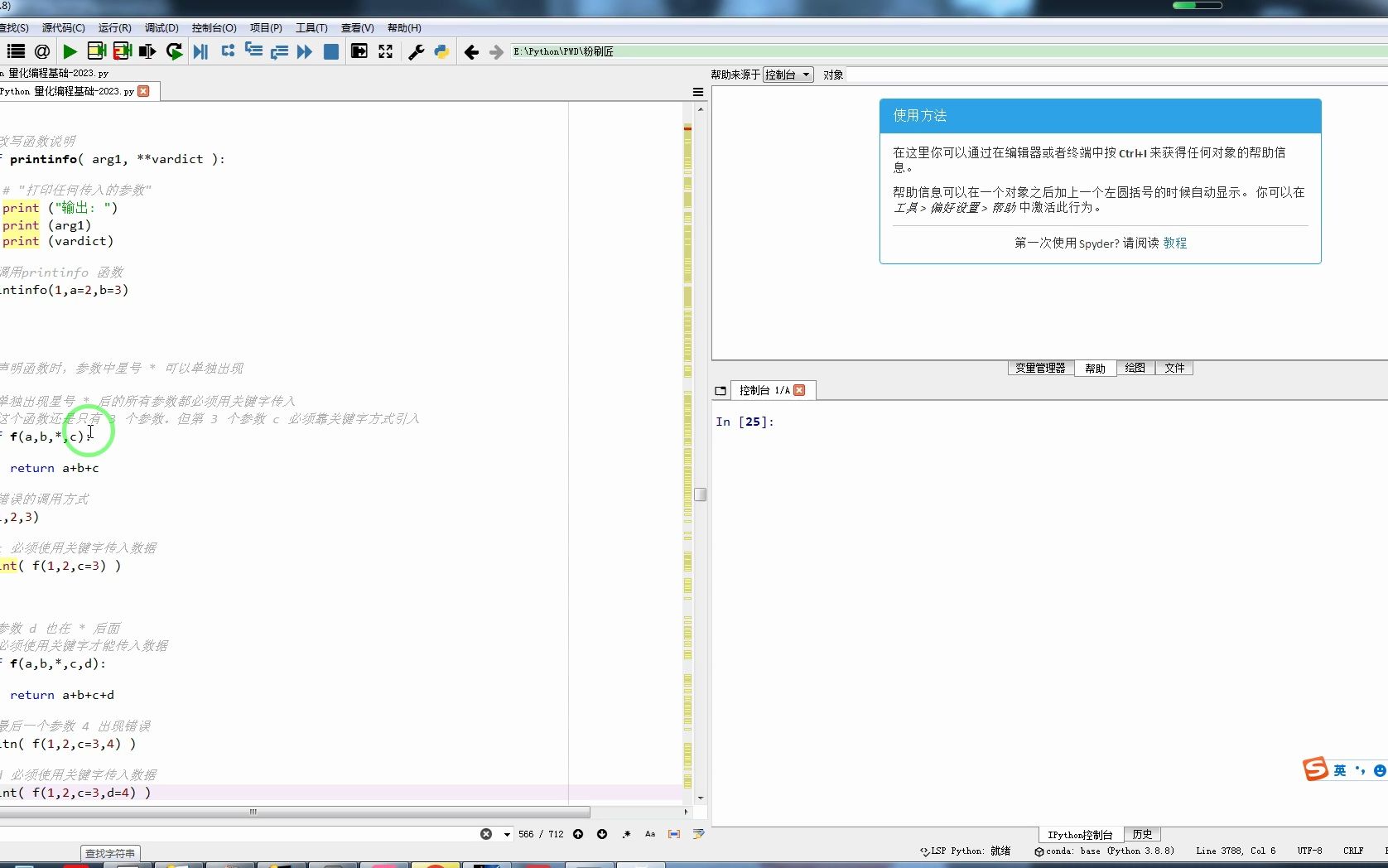Stop debugging with blue square icon
1388x868 pixels.
pos(330,51)
